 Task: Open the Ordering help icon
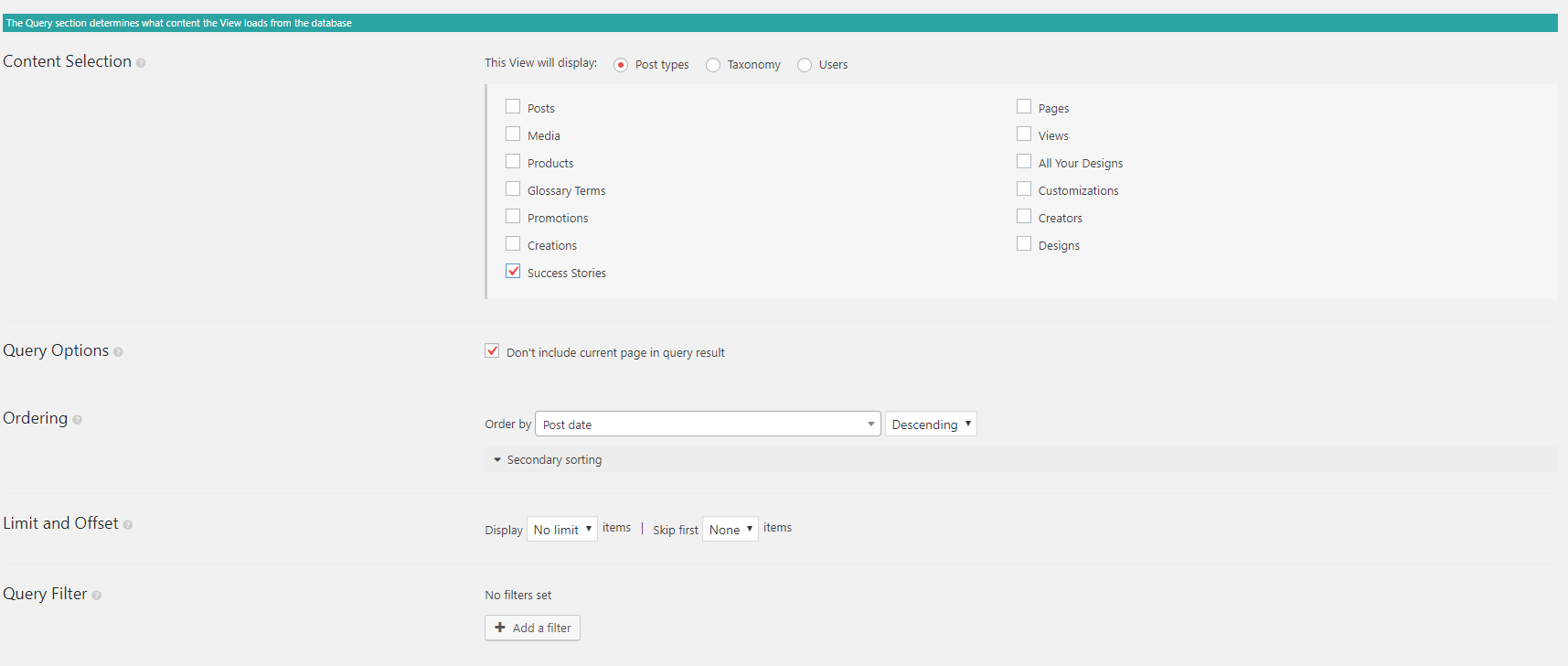point(78,420)
